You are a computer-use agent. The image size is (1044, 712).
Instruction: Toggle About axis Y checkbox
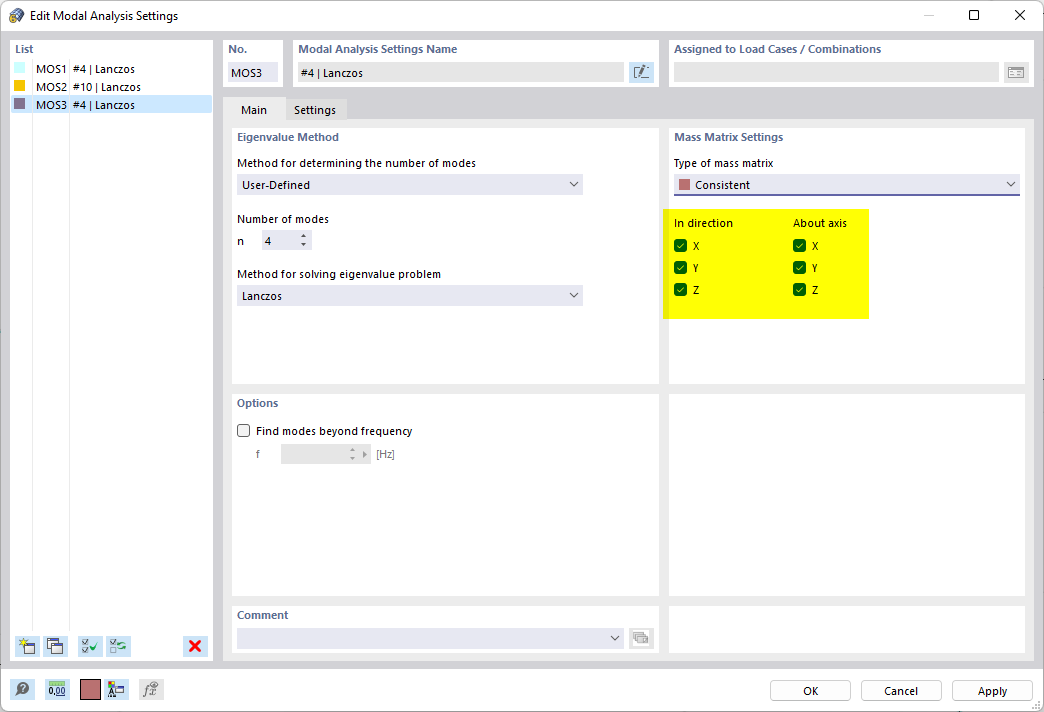click(x=800, y=268)
